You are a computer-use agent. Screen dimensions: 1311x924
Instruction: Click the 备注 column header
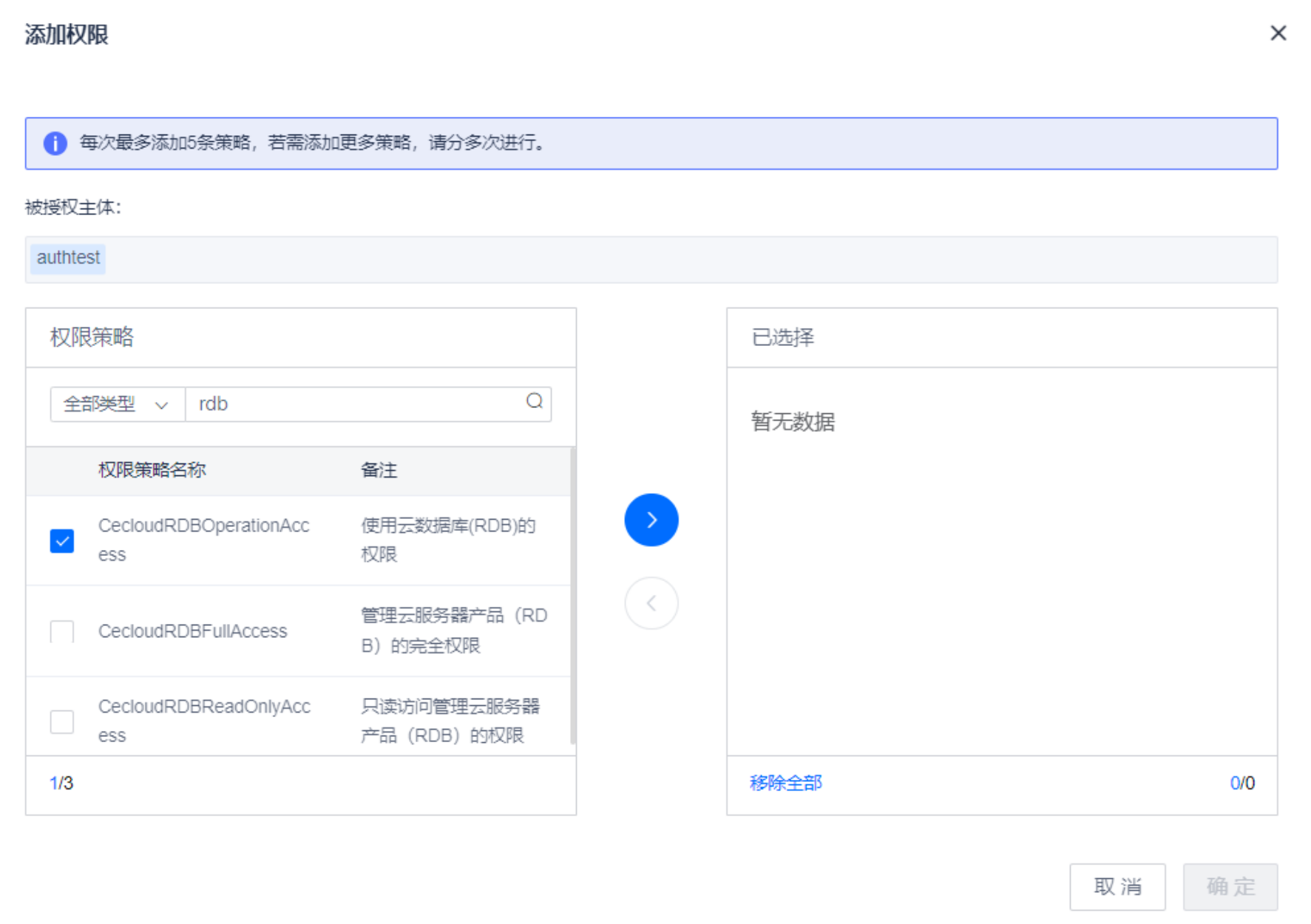379,470
